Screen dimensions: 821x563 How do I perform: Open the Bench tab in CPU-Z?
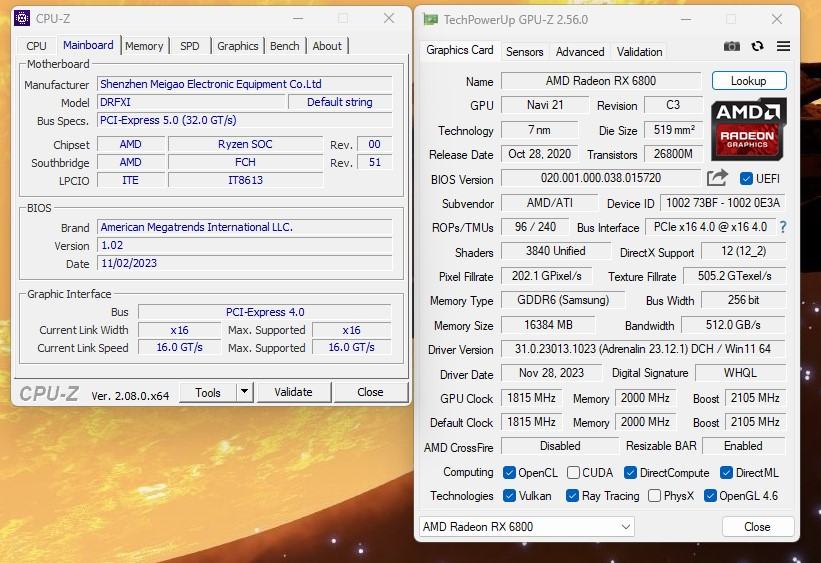tap(285, 46)
